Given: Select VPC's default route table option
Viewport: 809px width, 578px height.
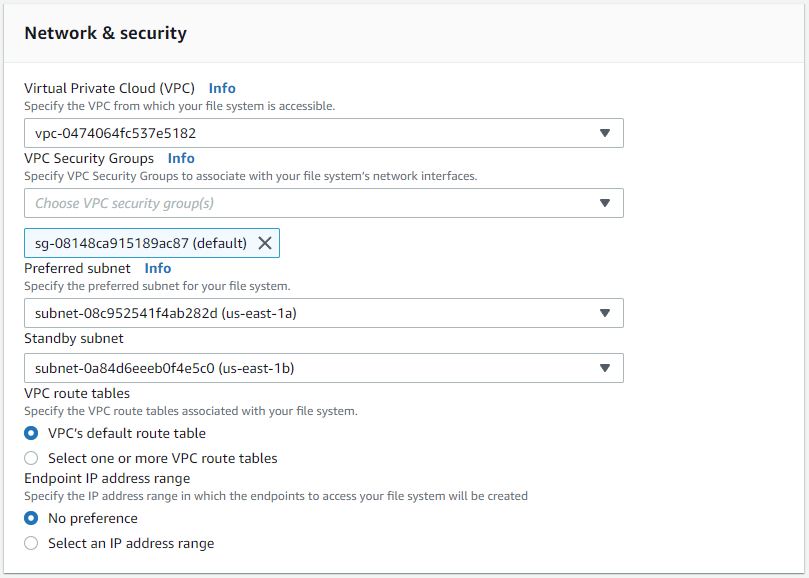Looking at the screenshot, I should [31, 433].
